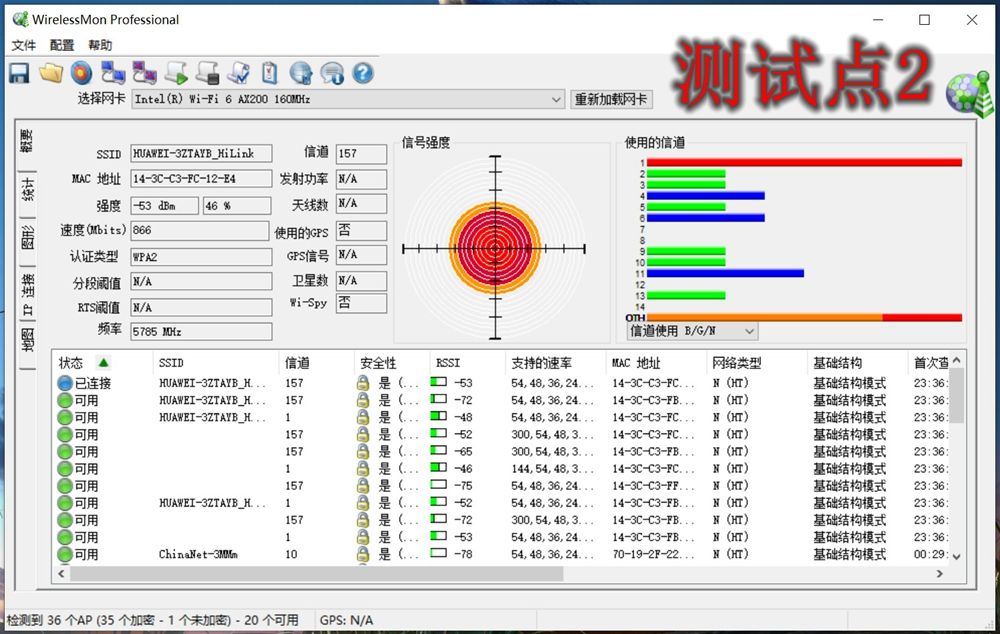Click the list's scroll-right arrow
1000x634 pixels.
click(x=939, y=574)
